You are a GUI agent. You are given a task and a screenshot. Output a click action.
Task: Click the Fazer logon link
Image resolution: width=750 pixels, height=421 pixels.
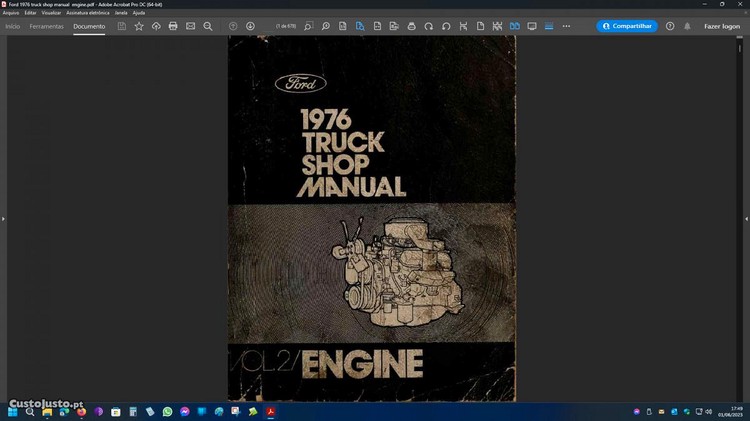[722, 26]
